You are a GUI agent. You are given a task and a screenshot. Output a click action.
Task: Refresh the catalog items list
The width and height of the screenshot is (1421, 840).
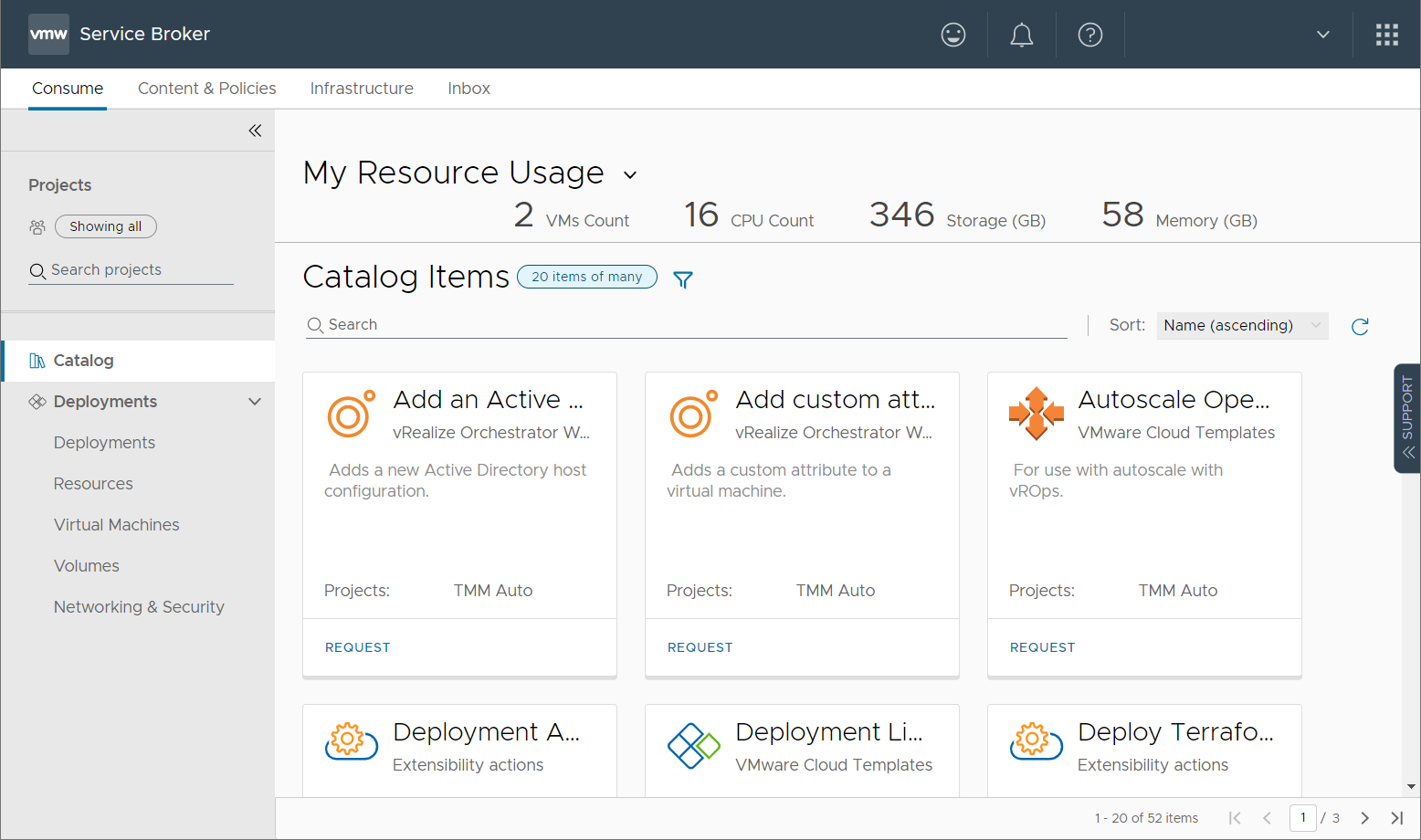tap(1360, 326)
